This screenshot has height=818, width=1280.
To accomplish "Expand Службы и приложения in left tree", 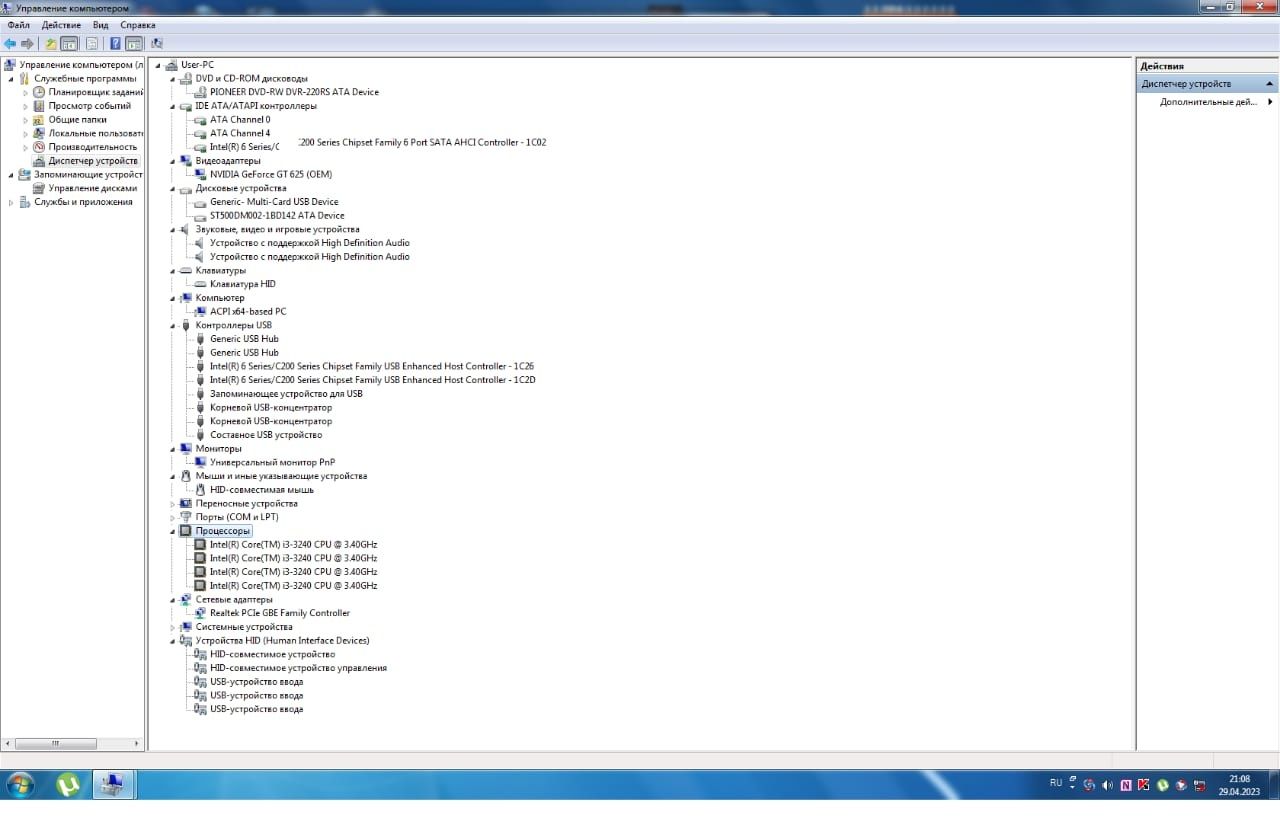I will pyautogui.click(x=11, y=202).
